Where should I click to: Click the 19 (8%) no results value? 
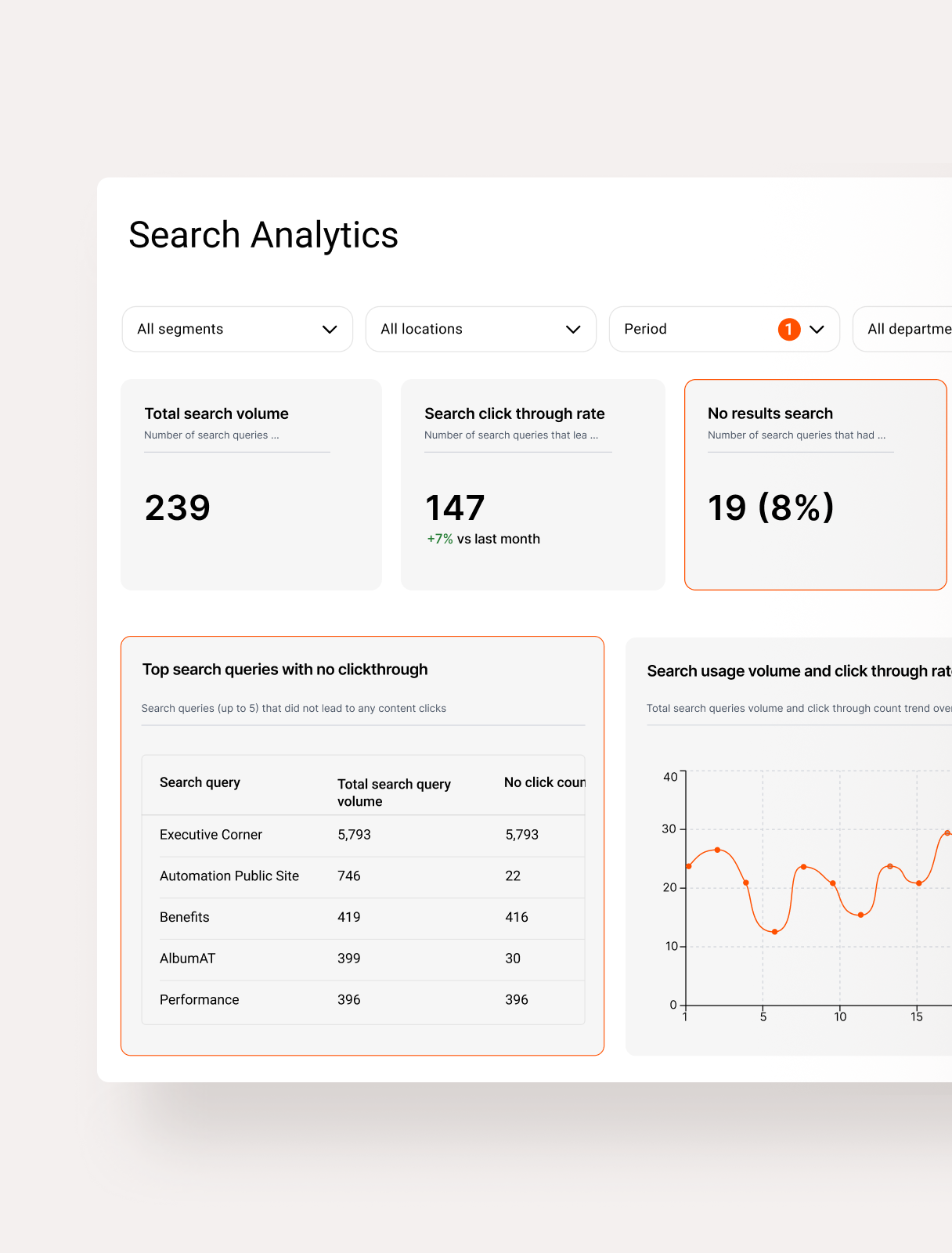pos(771,507)
